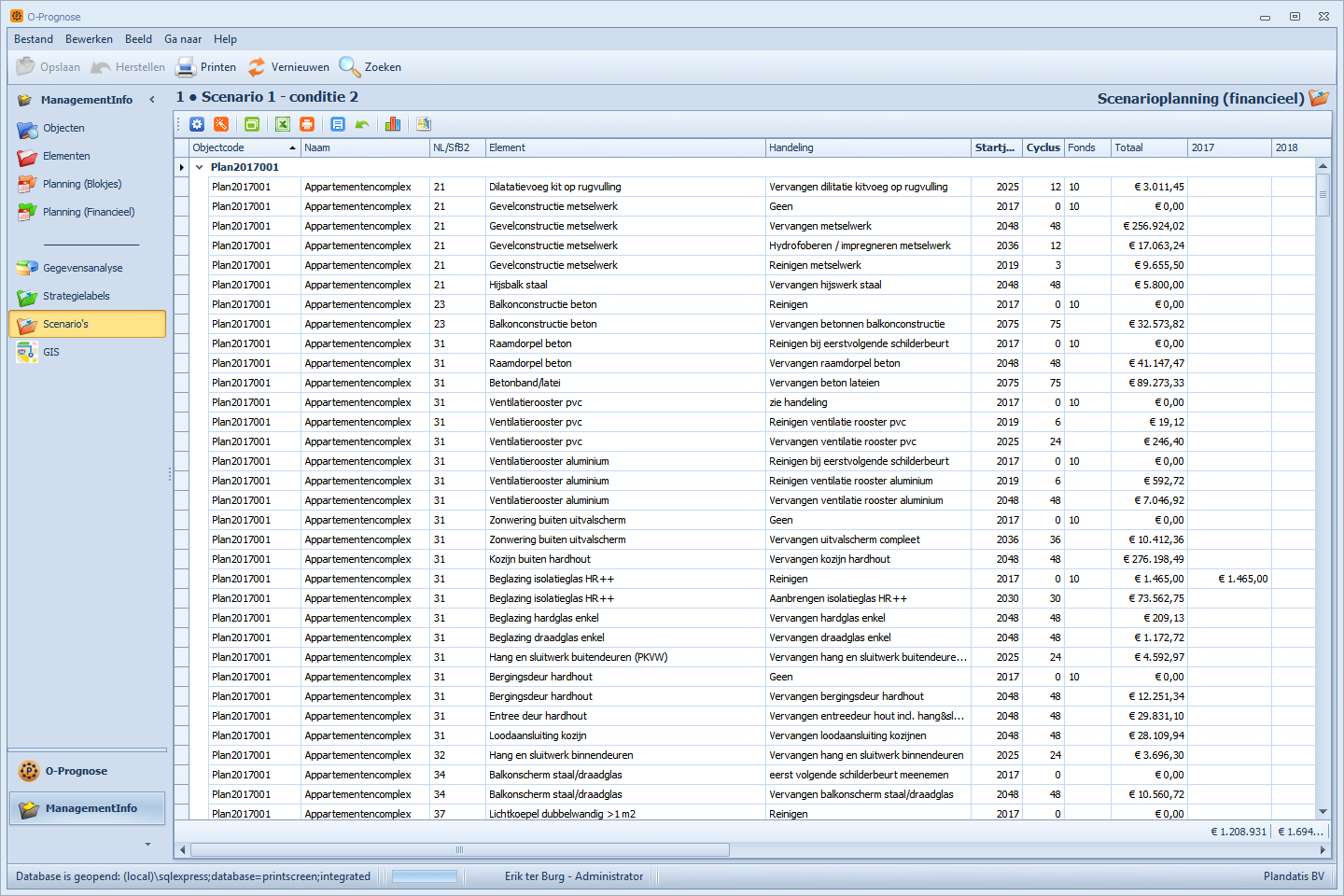Image resolution: width=1344 pixels, height=896 pixels.
Task: Click the map toolbar icon
Action: 424,124
